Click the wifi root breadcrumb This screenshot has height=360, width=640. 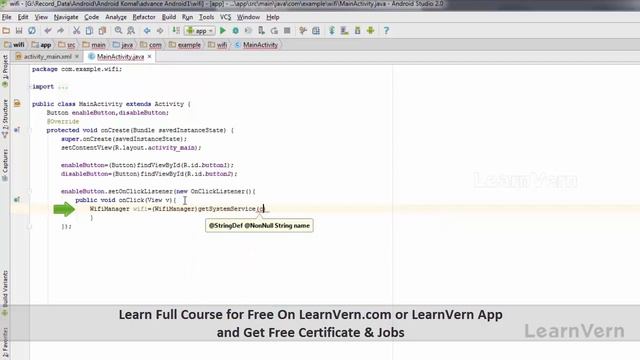pyautogui.click(x=14, y=45)
